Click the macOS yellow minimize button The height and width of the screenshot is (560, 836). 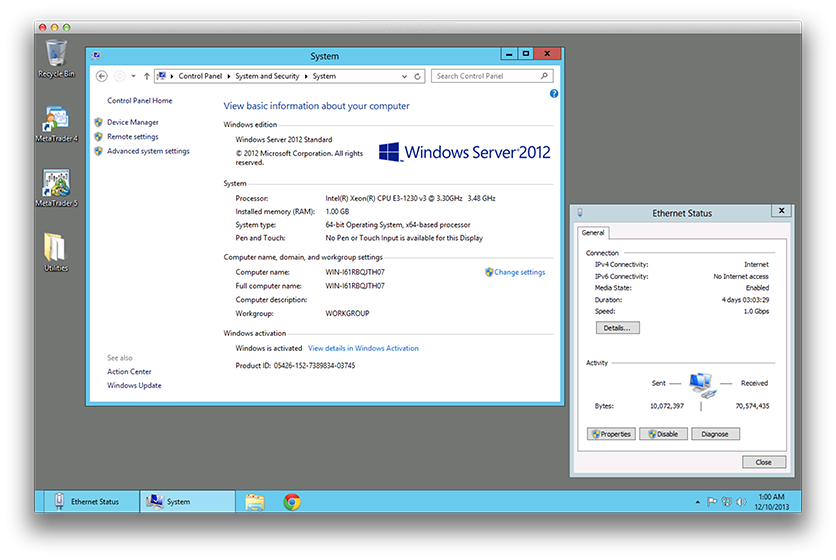click(54, 27)
